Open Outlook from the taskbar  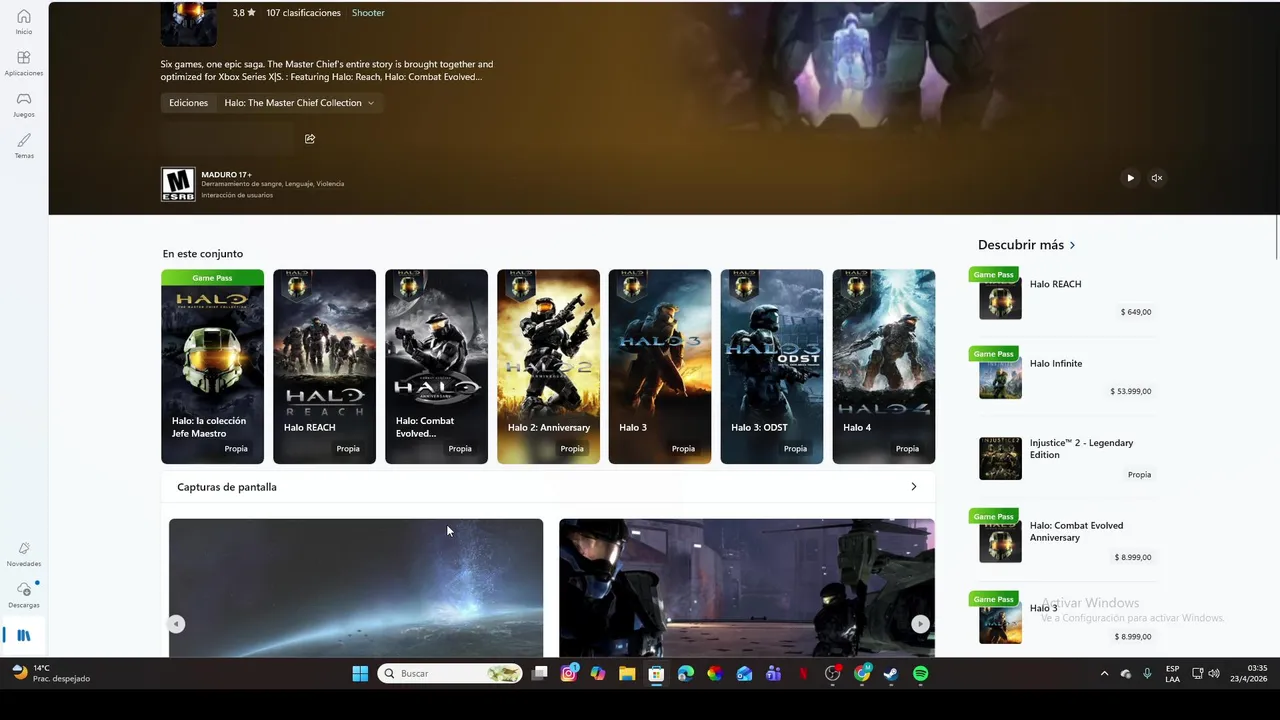click(744, 674)
